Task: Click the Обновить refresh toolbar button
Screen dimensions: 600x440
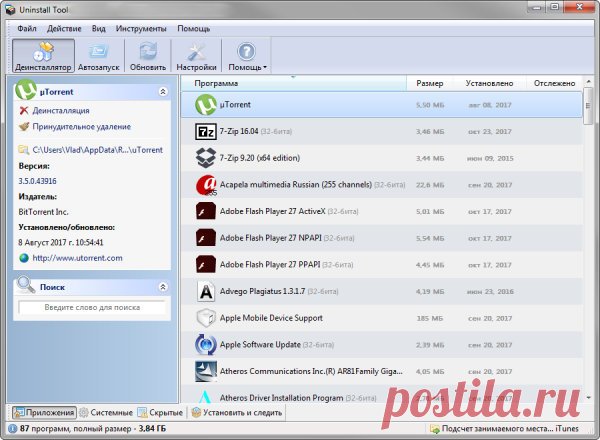Action: pyautogui.click(x=148, y=56)
